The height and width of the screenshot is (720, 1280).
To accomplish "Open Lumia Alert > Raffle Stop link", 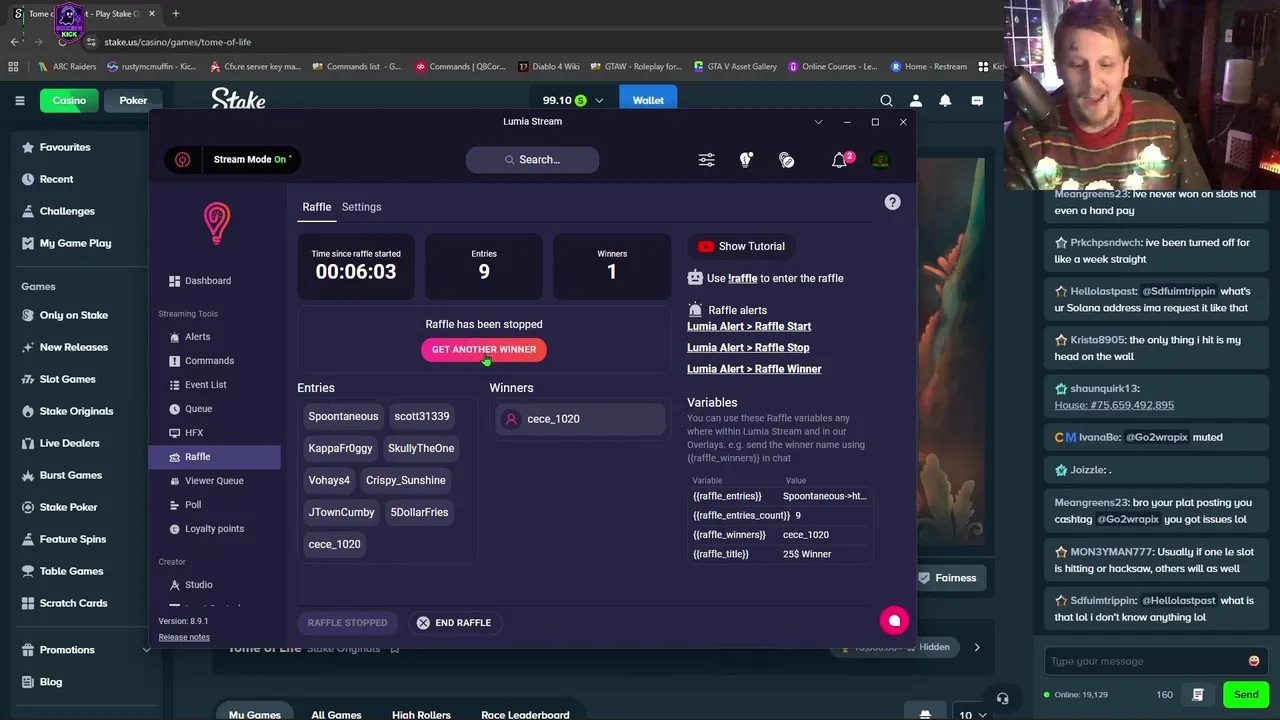I will 748,348.
